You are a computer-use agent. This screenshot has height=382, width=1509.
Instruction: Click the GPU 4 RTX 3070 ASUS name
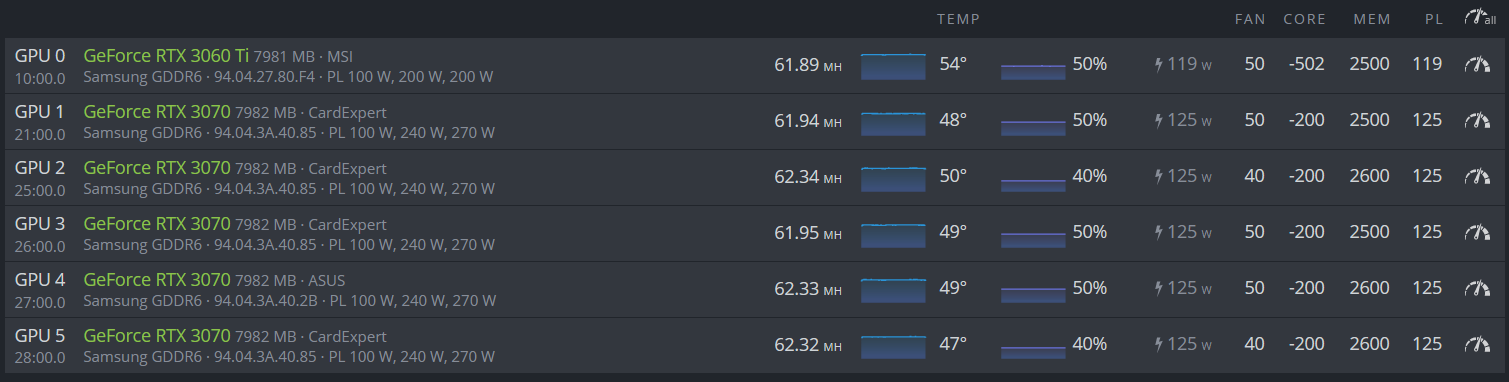157,280
